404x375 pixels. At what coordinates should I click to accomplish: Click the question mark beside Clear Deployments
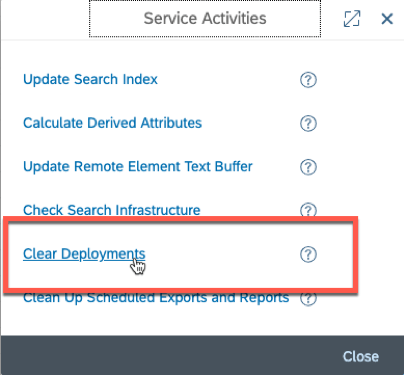[308, 255]
